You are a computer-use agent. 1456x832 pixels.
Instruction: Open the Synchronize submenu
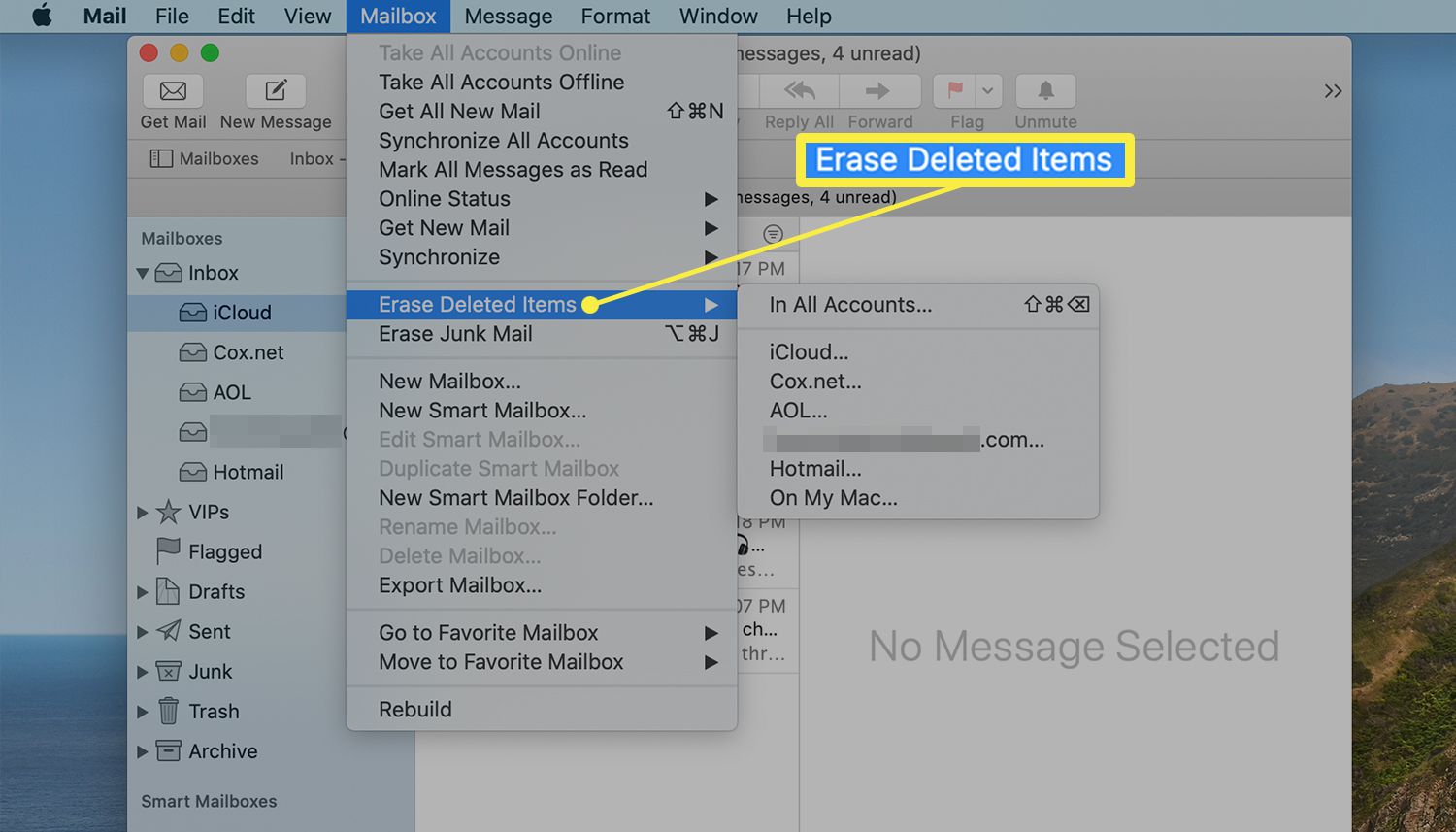coord(542,257)
